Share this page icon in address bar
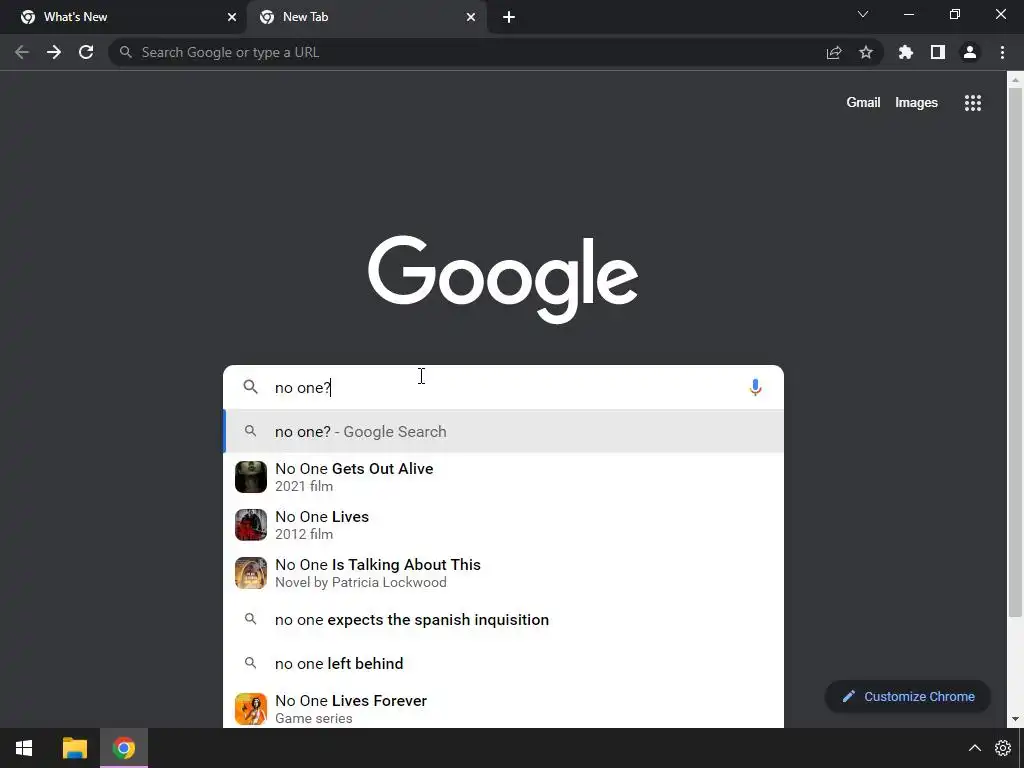Image resolution: width=1024 pixels, height=768 pixels. (x=834, y=52)
